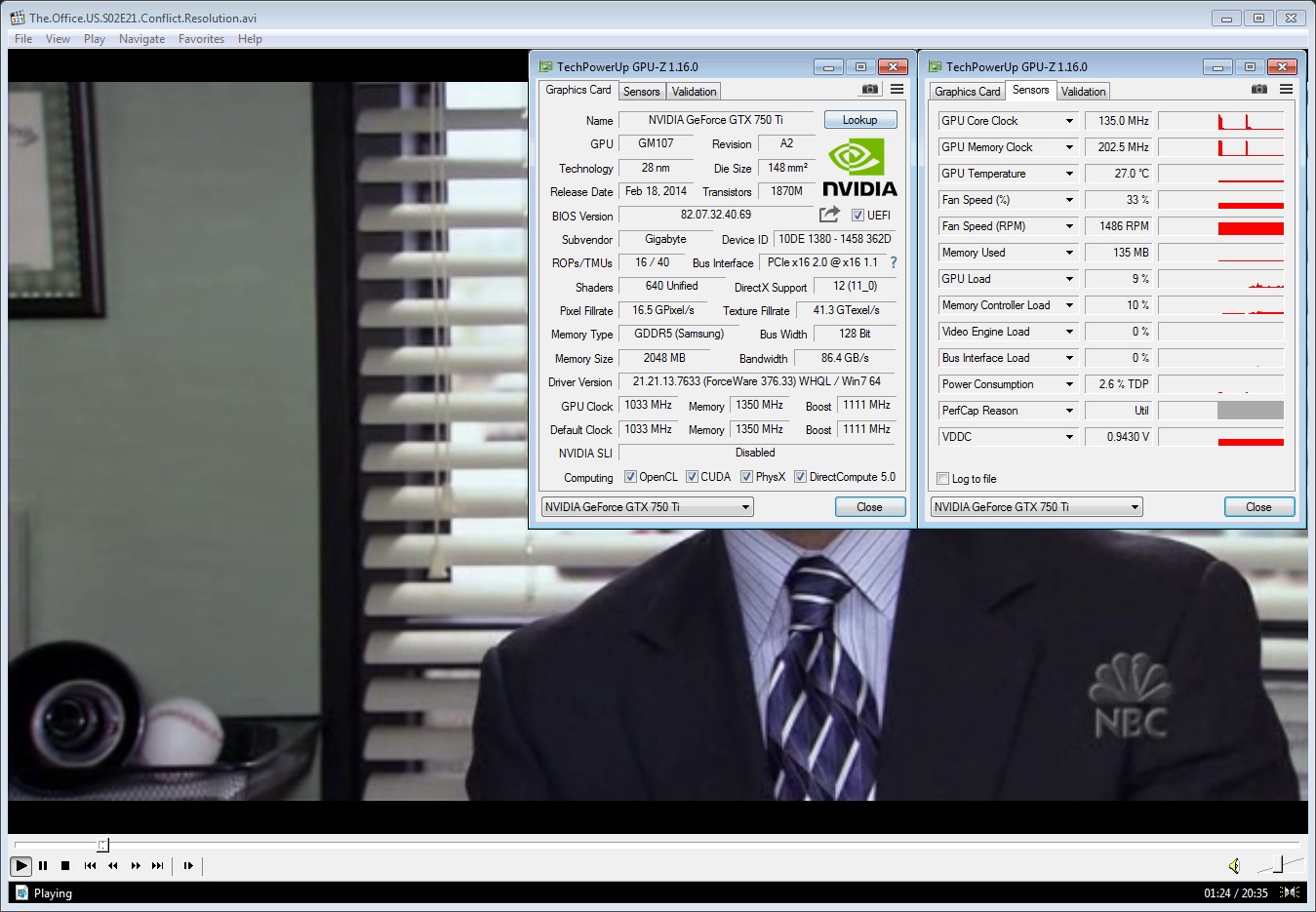Click the playback time 01:24 / 20:35

1236,892
